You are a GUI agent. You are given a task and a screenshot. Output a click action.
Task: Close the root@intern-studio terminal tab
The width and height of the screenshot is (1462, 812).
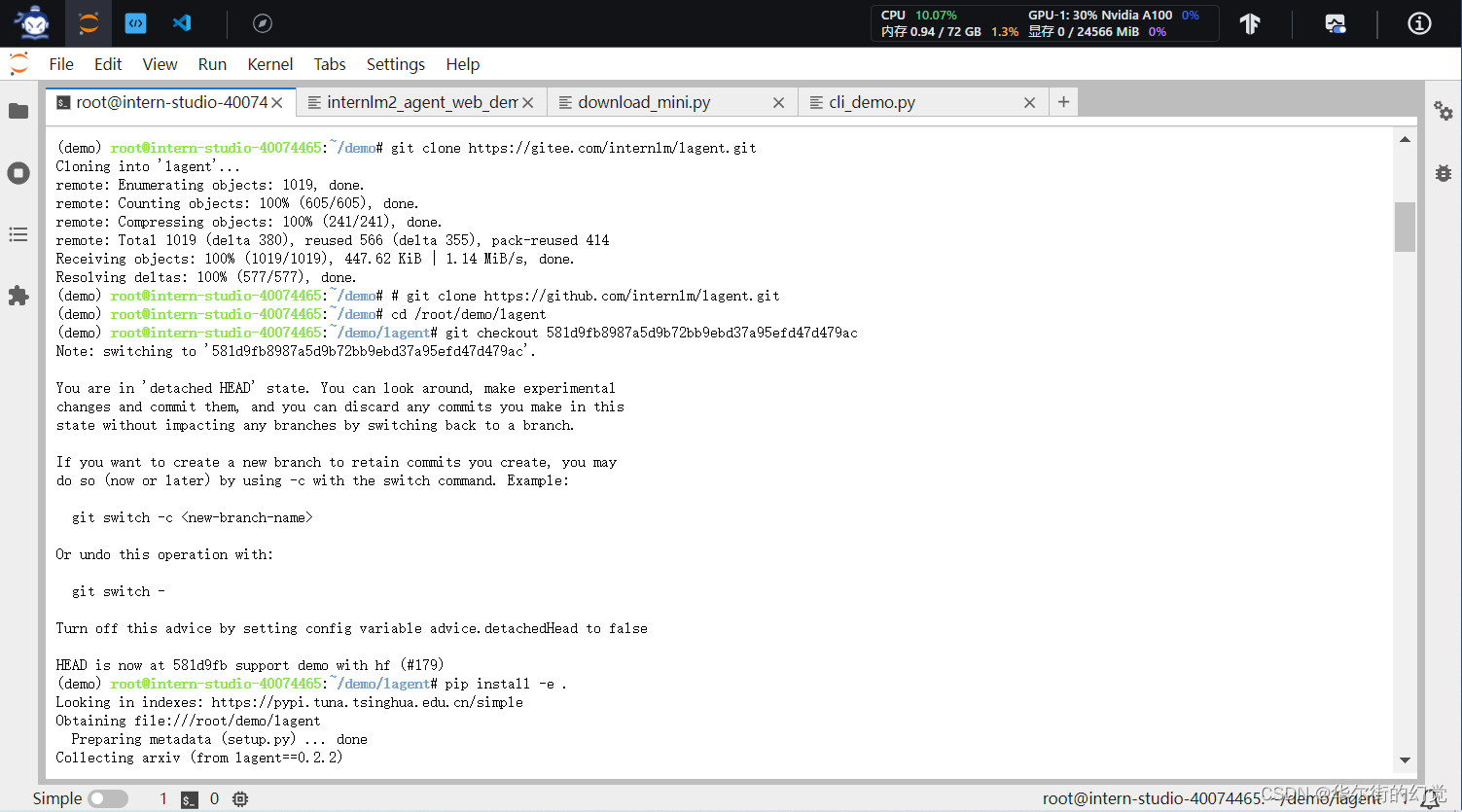click(x=277, y=102)
